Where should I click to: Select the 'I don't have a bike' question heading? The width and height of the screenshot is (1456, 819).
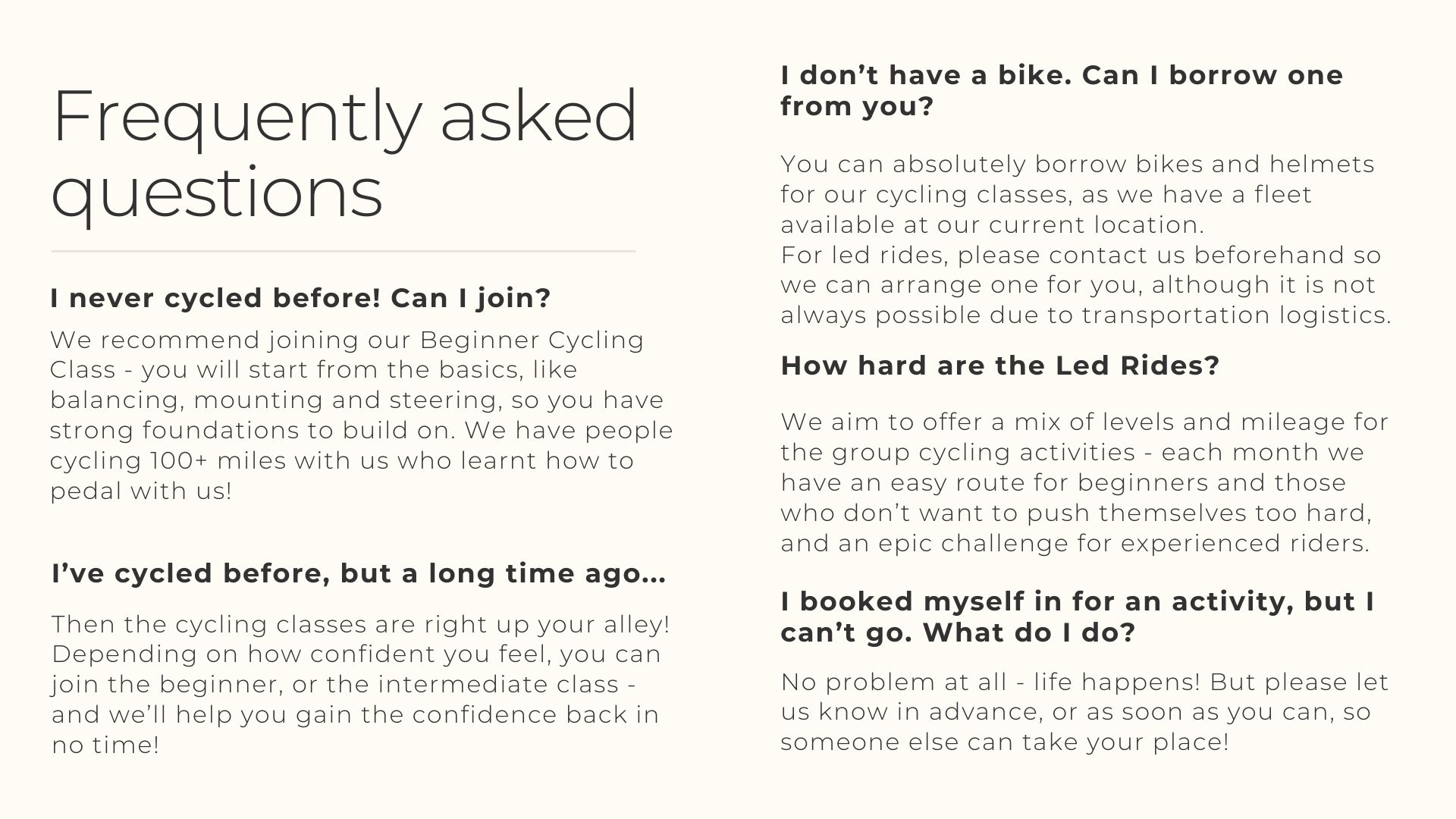[x=1062, y=90]
